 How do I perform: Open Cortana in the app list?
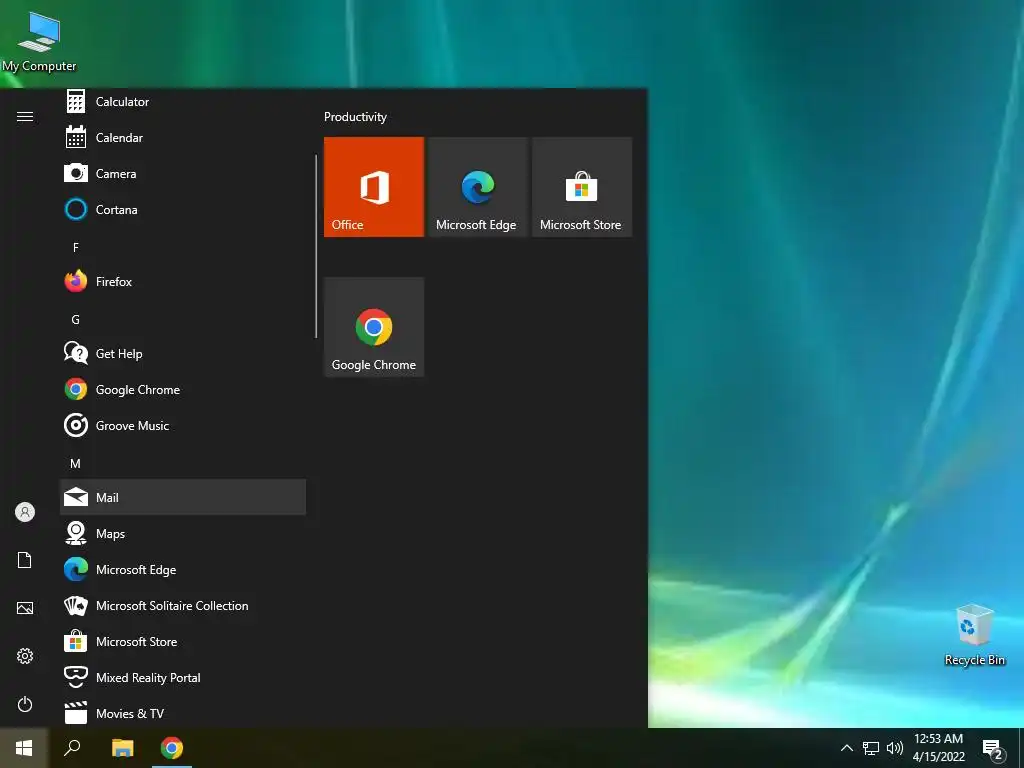click(x=183, y=210)
